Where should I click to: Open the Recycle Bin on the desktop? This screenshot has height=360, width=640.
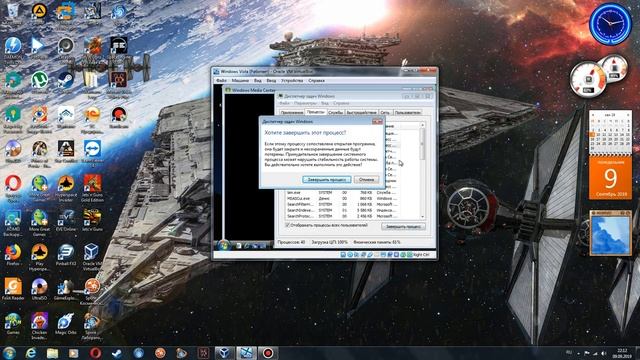(x=13, y=14)
